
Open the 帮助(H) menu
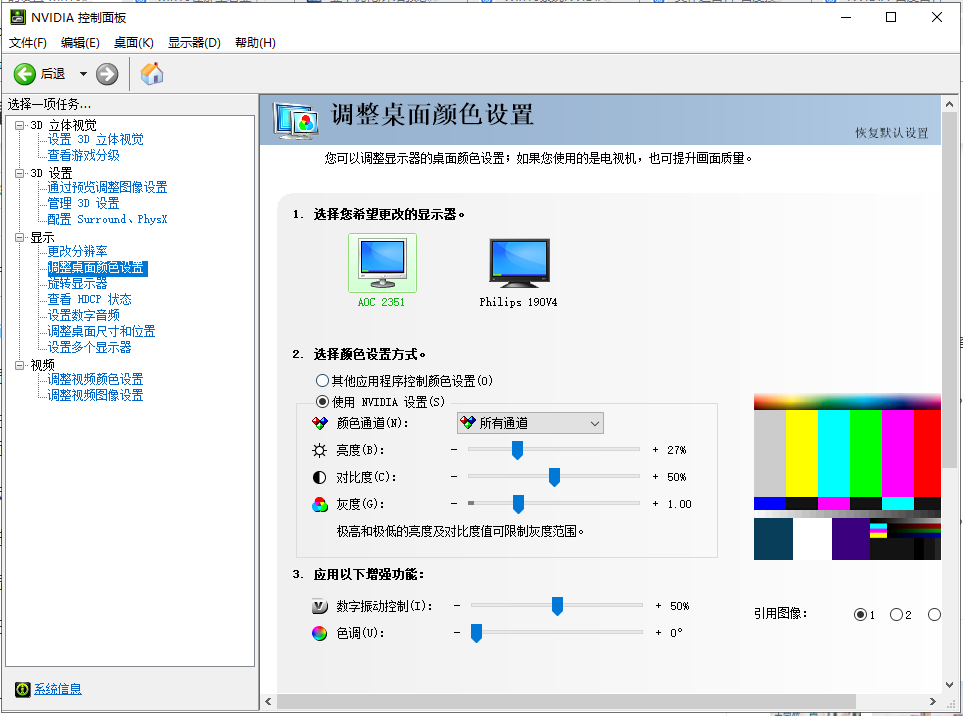click(256, 42)
